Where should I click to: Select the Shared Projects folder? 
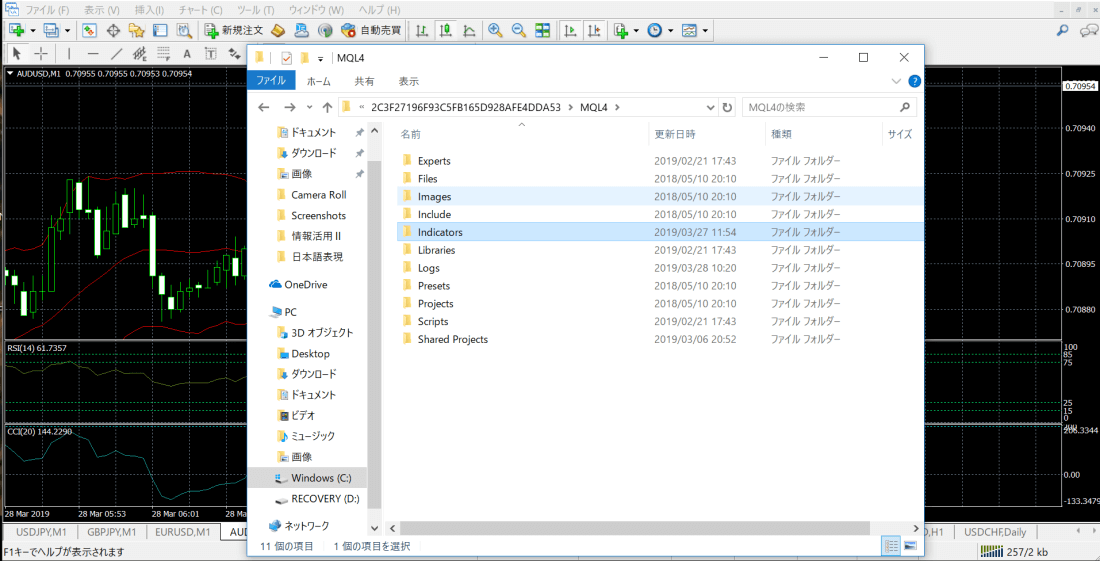tap(452, 339)
